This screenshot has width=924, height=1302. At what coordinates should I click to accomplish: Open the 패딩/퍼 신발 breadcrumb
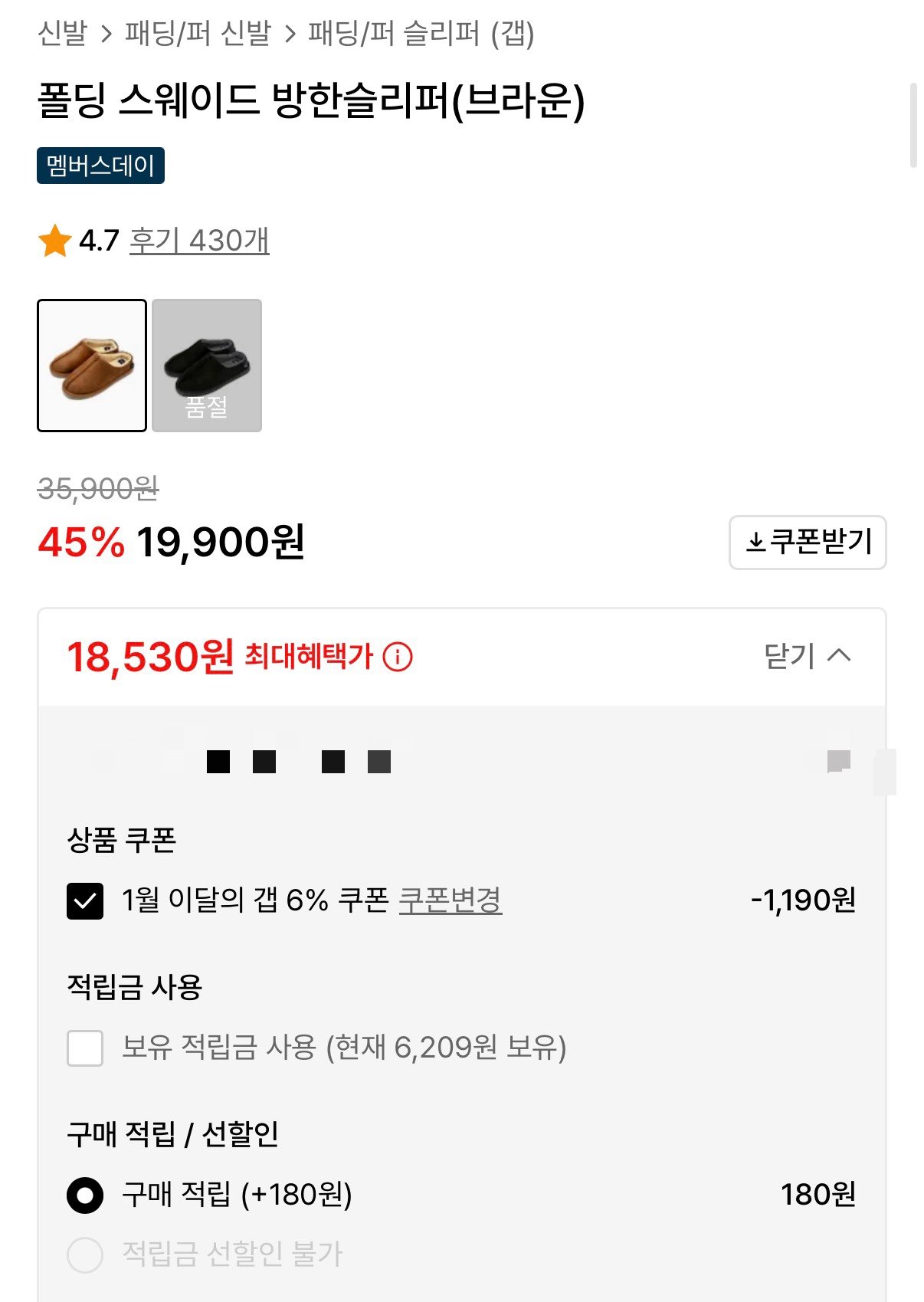(x=198, y=33)
